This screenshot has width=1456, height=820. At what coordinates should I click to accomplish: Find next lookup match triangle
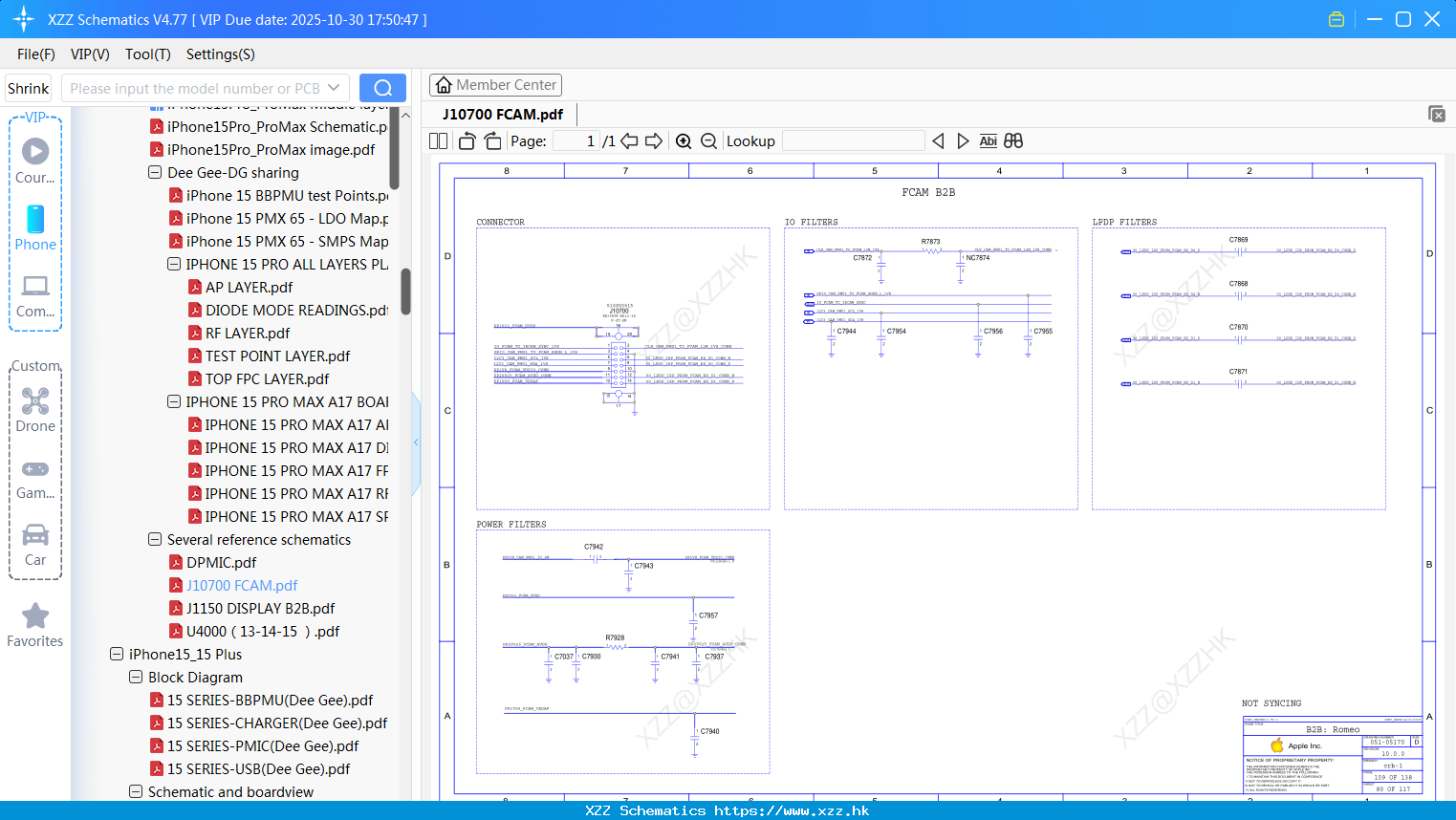pos(963,140)
